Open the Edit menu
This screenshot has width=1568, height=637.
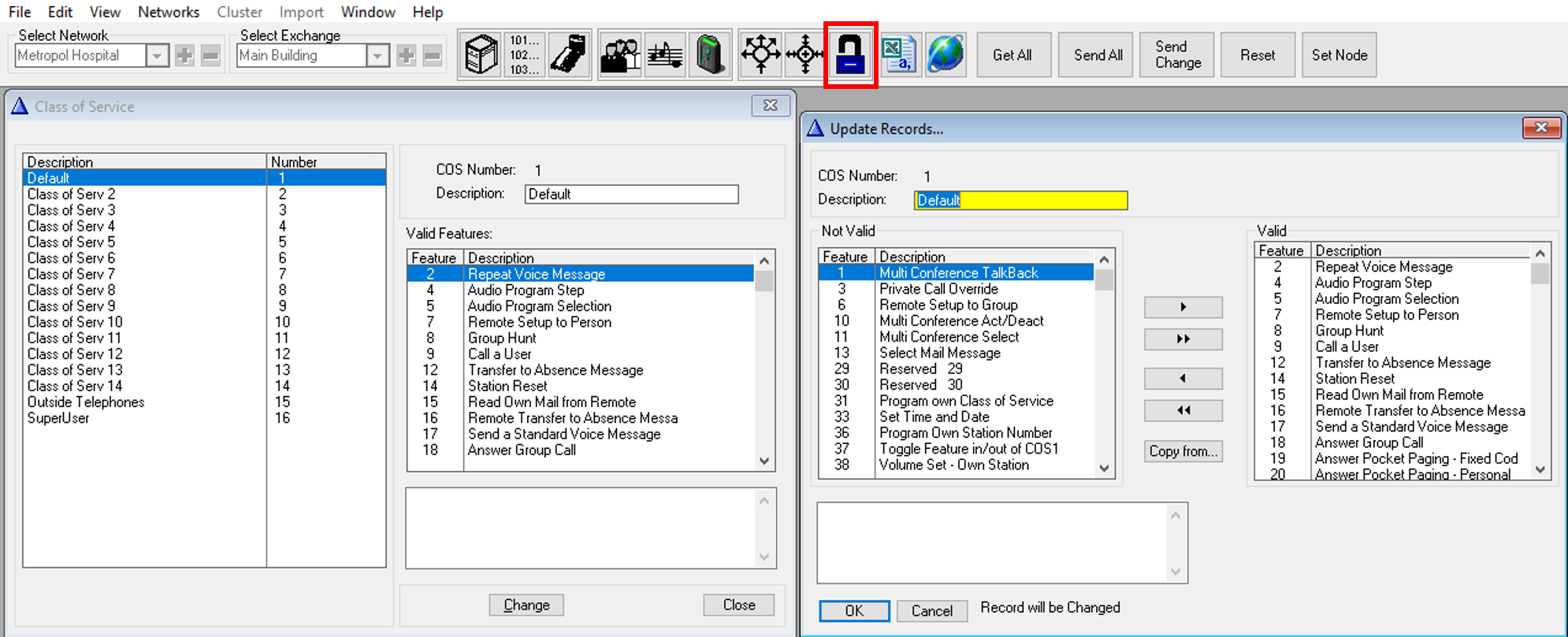click(x=60, y=12)
